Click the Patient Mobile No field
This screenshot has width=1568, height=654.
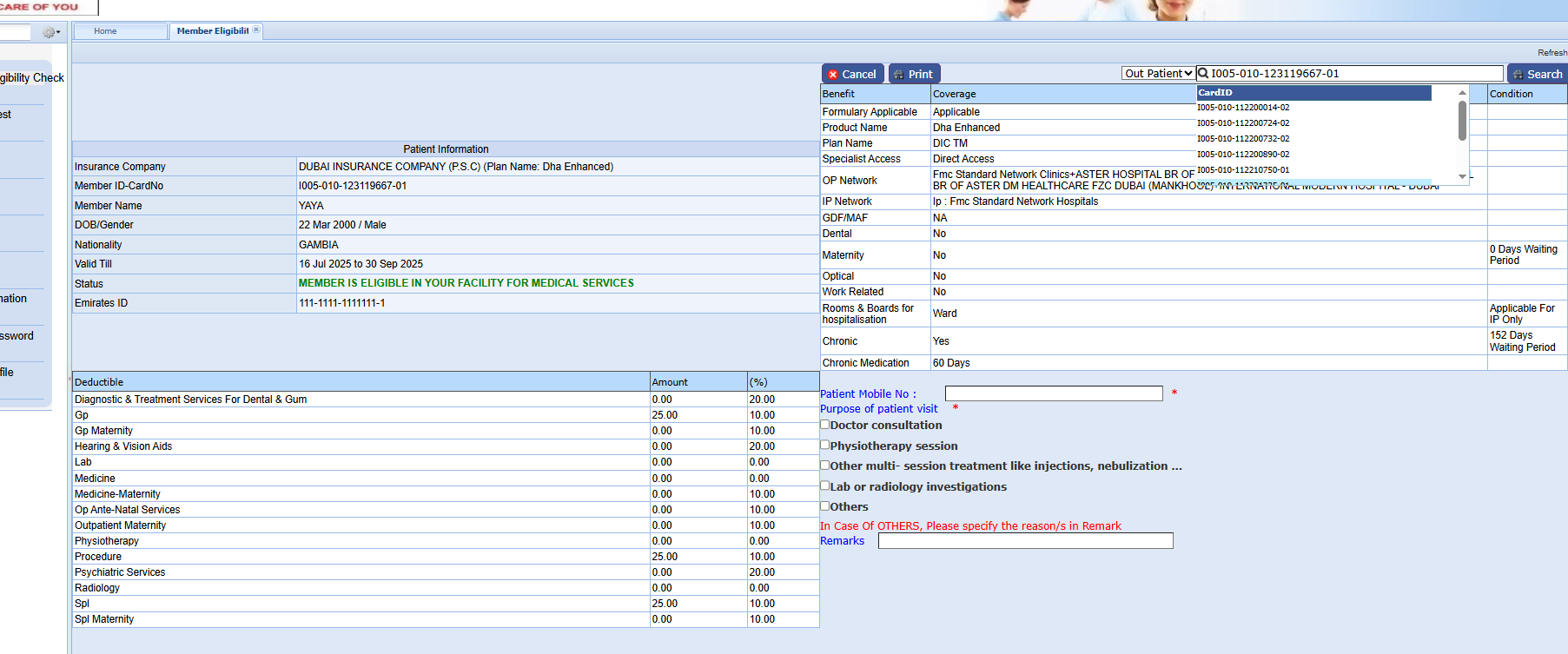click(1053, 393)
